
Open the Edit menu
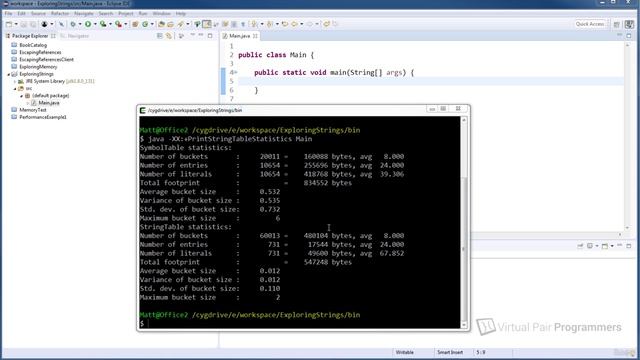[x=21, y=13]
